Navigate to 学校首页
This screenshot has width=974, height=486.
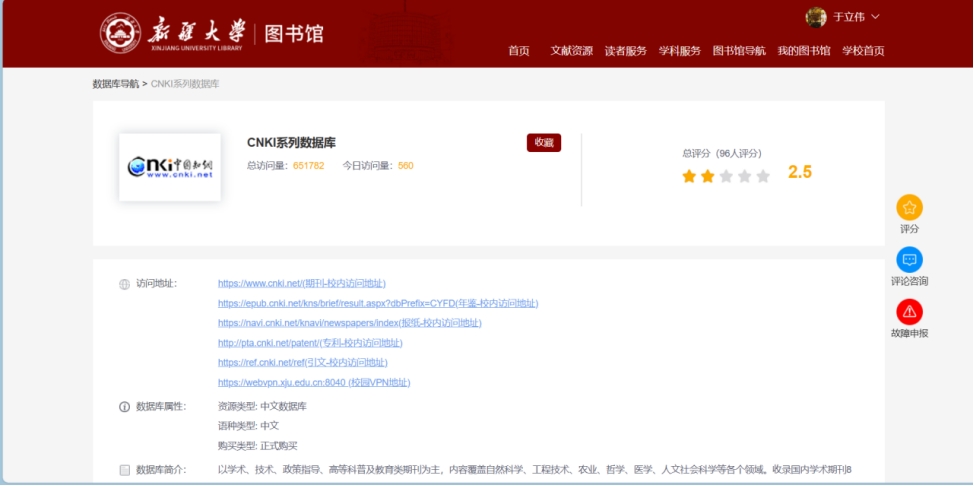(863, 51)
